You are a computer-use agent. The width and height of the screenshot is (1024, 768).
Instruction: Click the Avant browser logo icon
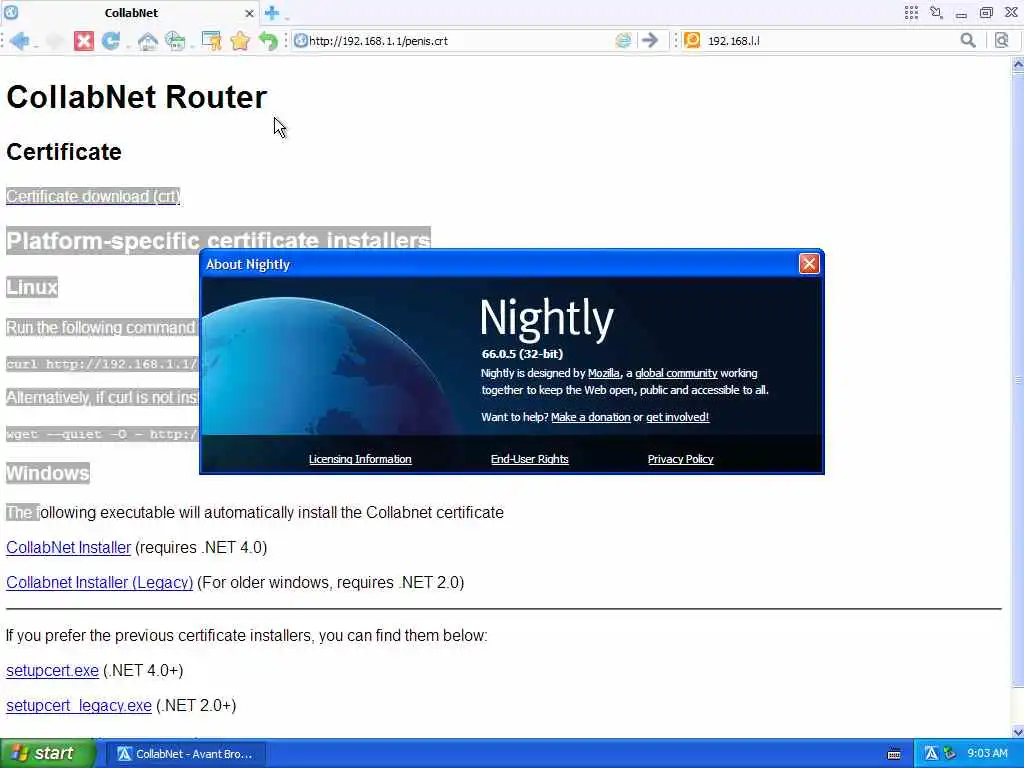pos(11,12)
